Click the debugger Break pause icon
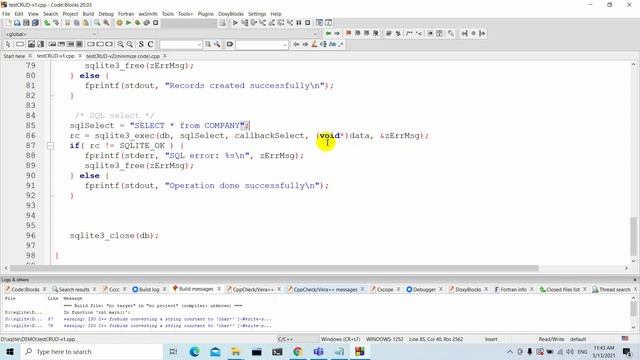This screenshot has width=640, height=360. click(299, 23)
